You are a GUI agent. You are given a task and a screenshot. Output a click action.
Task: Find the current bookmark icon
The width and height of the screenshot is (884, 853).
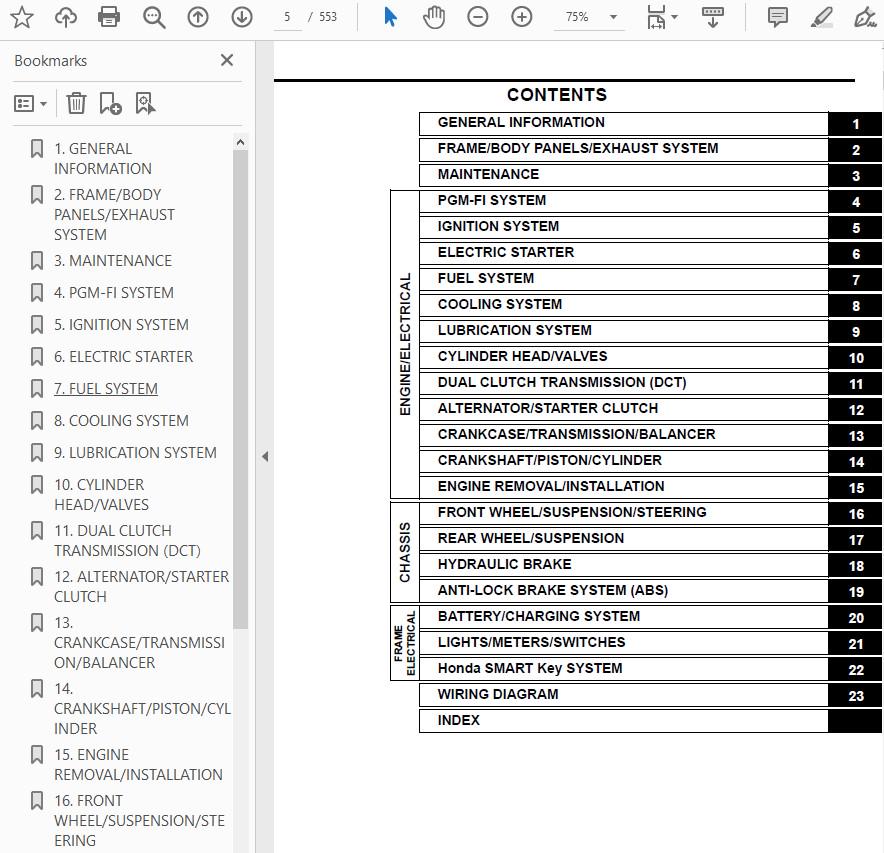point(145,104)
